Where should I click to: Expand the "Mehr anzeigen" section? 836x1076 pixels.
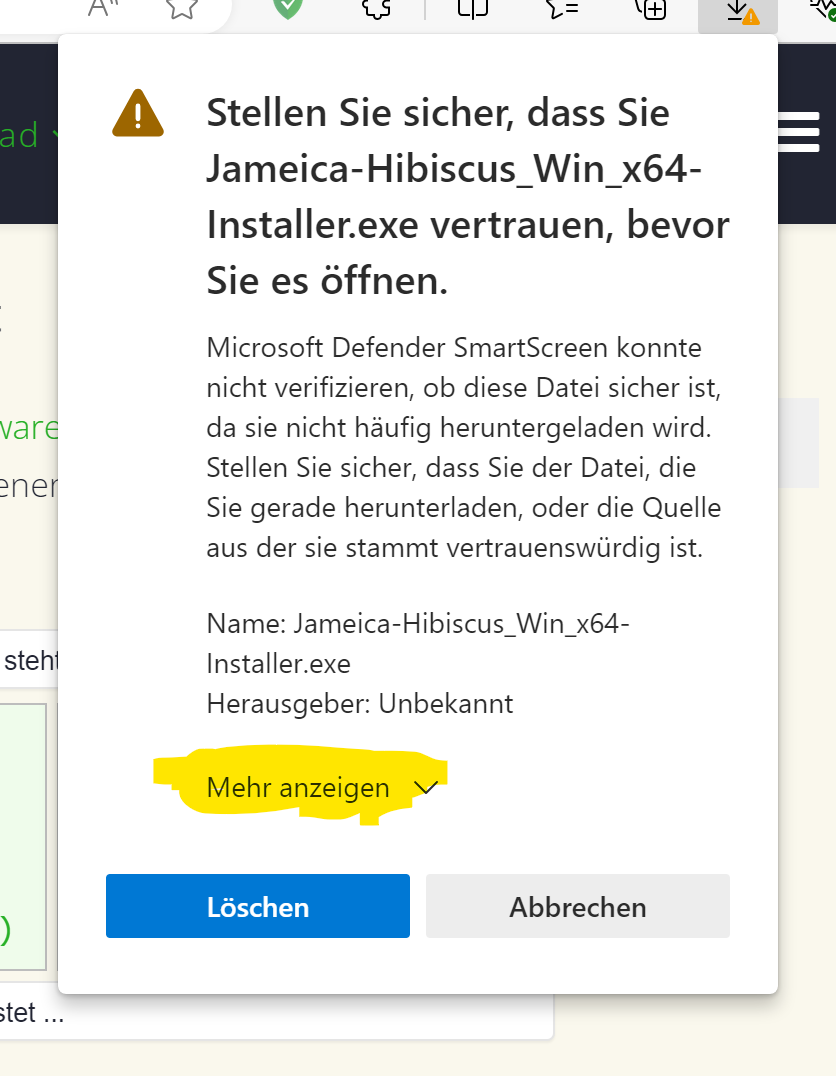(x=298, y=788)
